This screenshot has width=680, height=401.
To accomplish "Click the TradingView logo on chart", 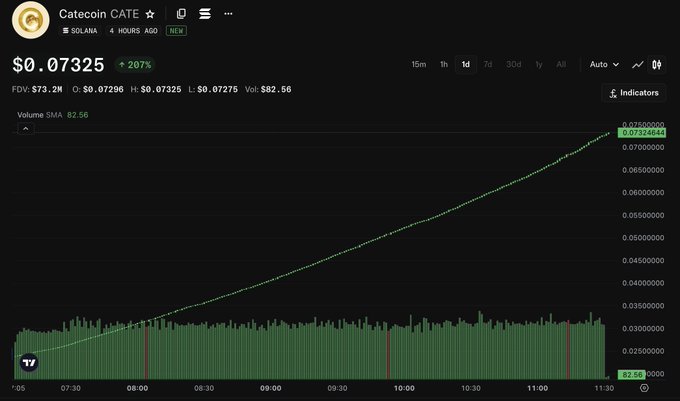I will (29, 362).
